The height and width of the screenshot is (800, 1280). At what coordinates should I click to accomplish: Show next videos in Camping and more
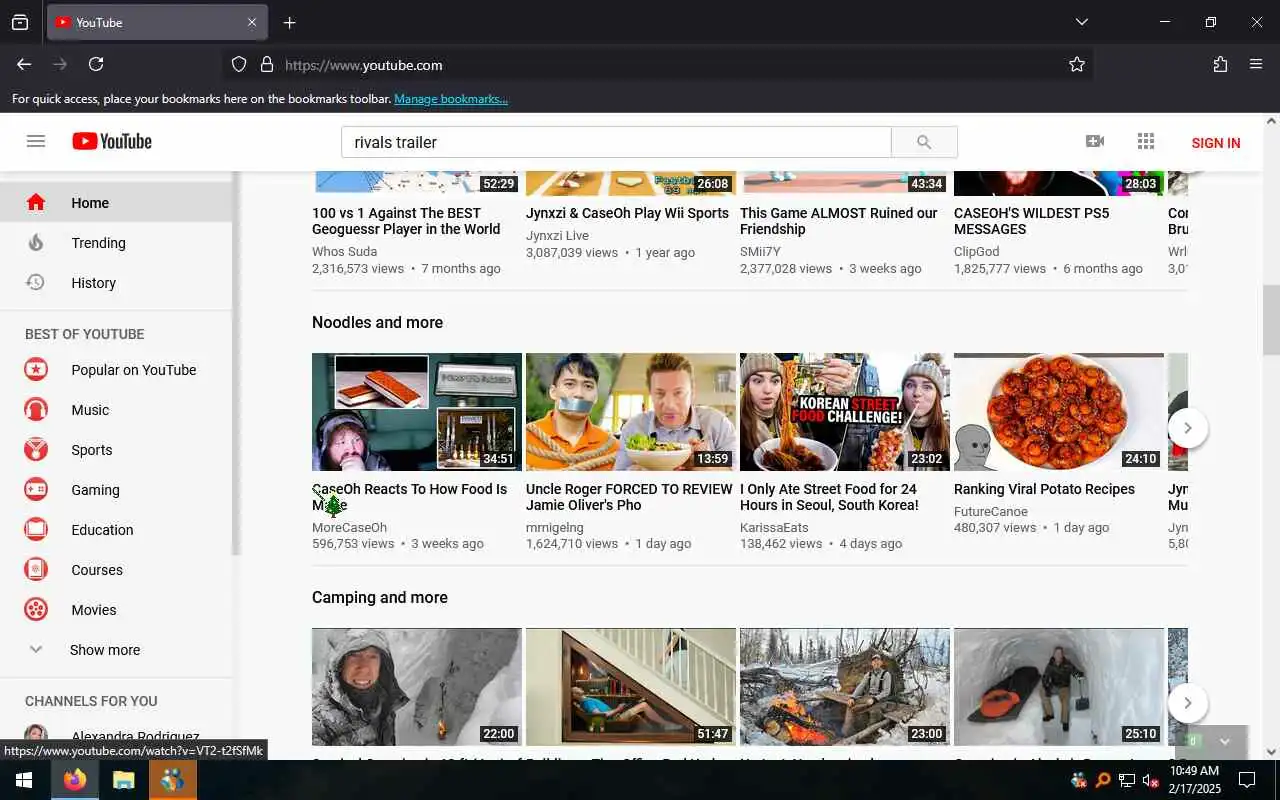1187,703
